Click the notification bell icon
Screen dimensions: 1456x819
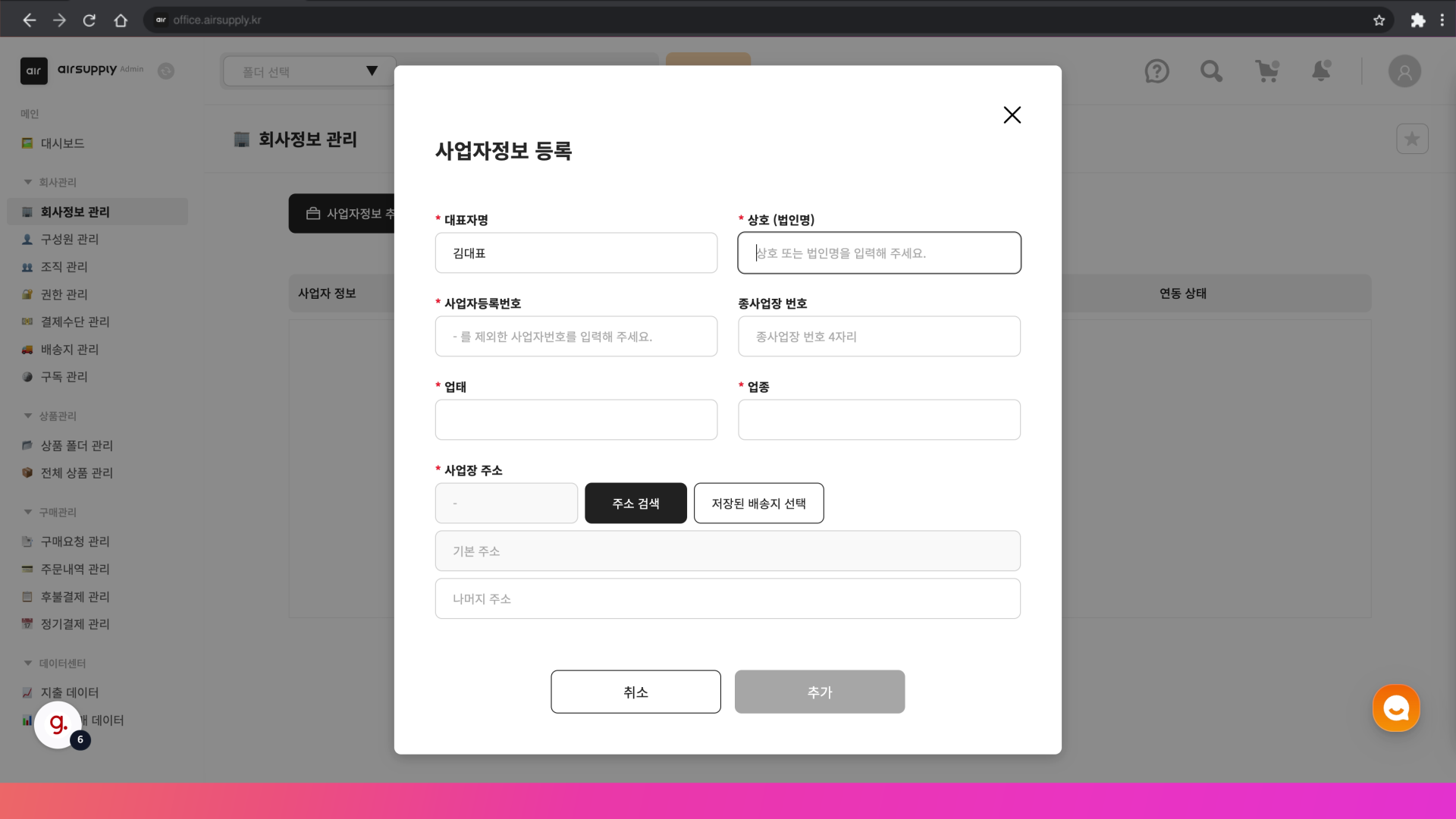(1321, 71)
